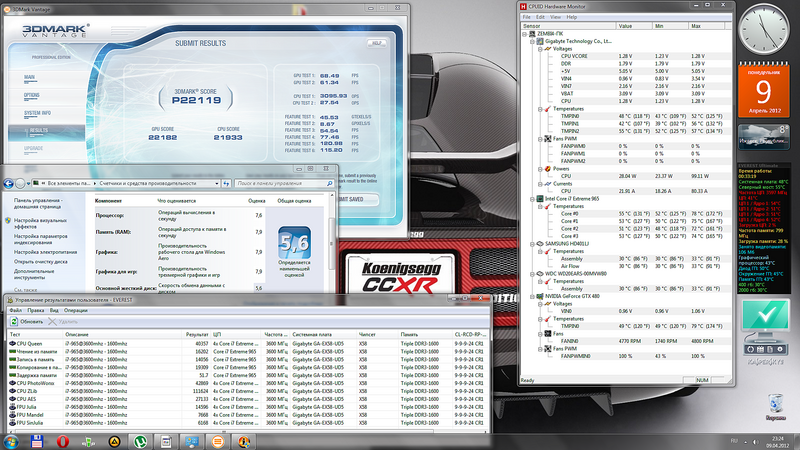The image size is (800, 450).
Task: Open Открыть очистку диска link
Action: click(40, 262)
